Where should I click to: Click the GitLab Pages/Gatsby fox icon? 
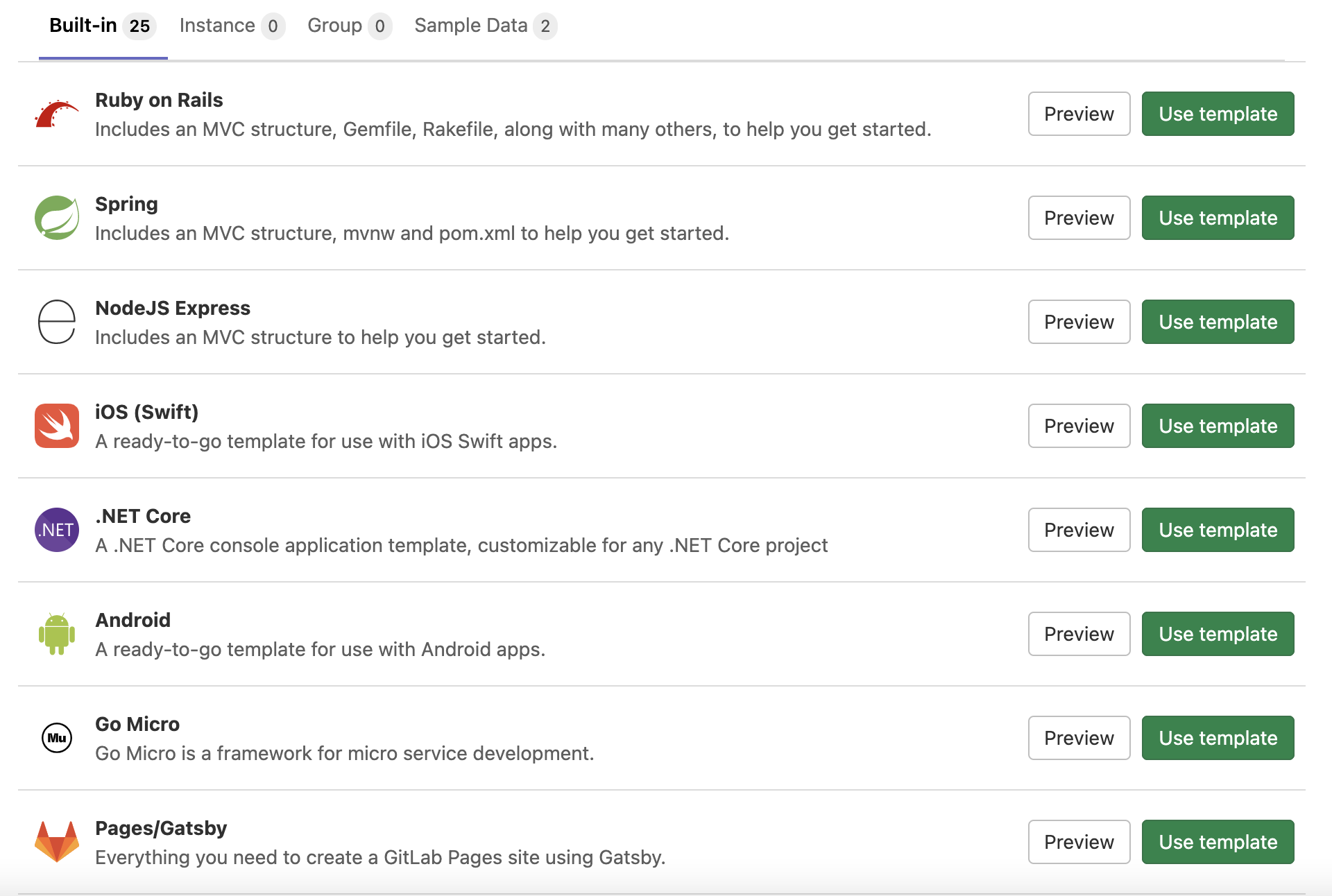(x=55, y=842)
